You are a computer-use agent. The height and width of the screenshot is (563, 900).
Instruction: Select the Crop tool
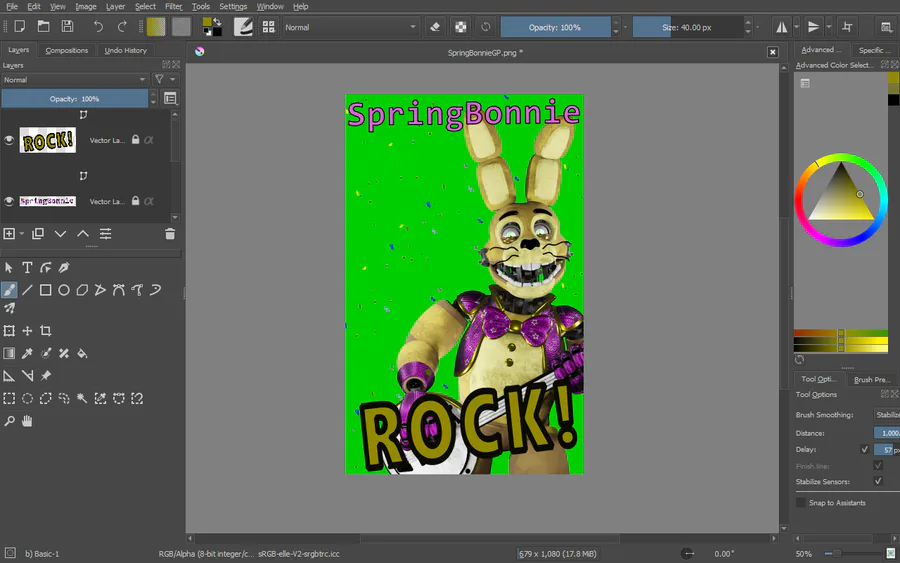[x=45, y=331]
